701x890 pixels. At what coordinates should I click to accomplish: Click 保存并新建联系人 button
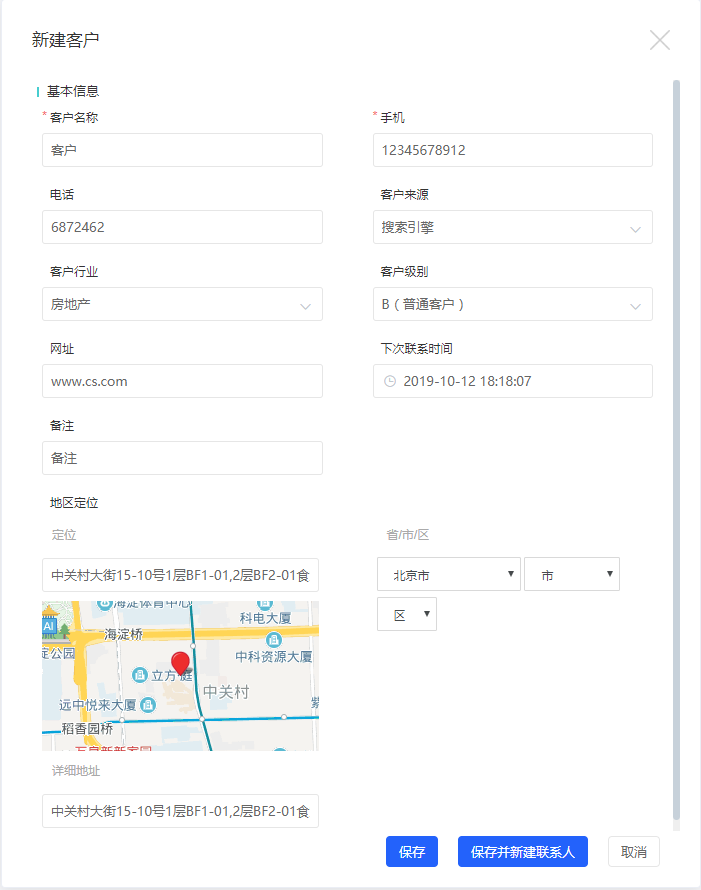pos(522,852)
